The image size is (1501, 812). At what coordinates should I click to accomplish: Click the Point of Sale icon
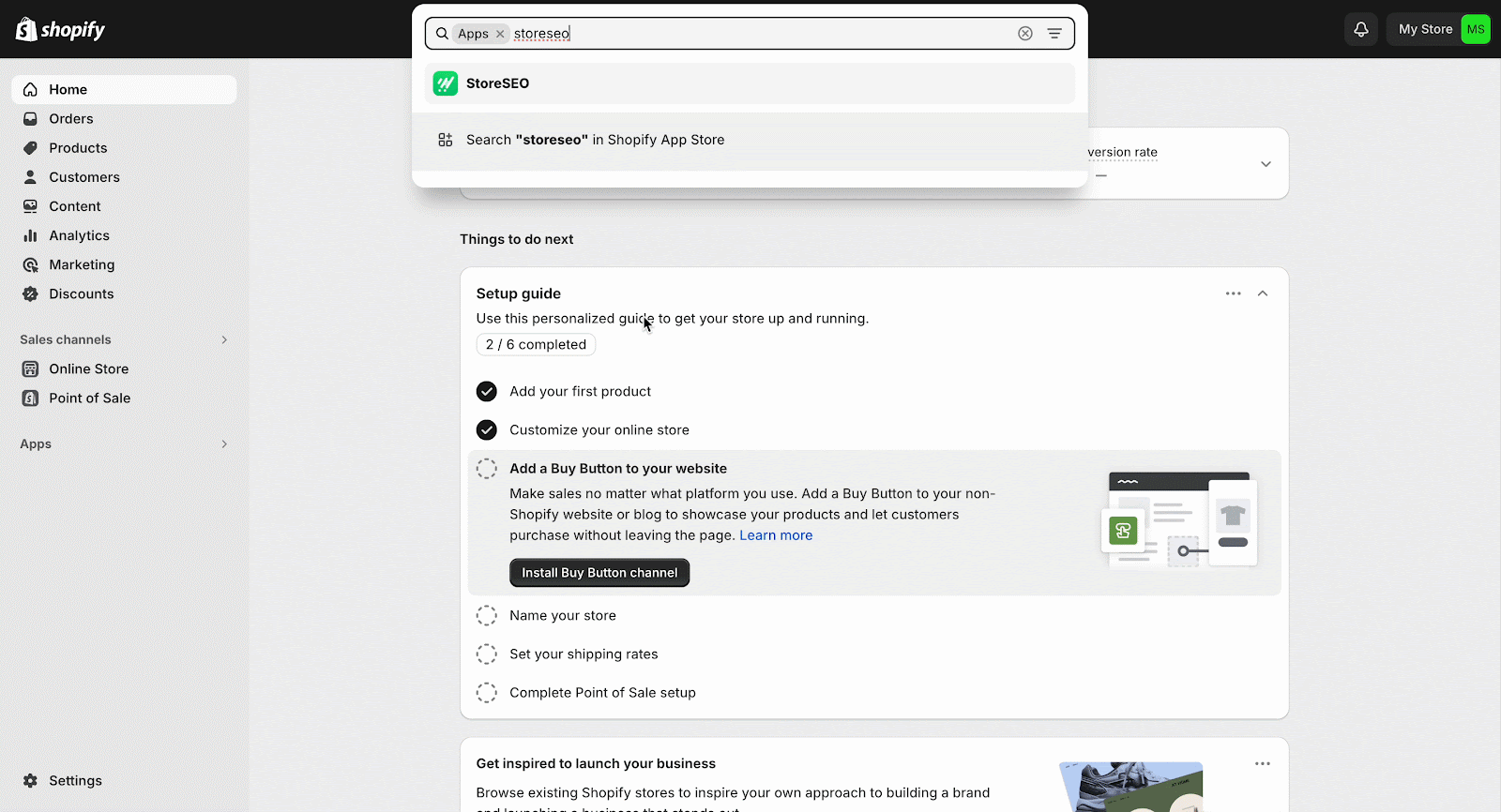tap(31, 398)
